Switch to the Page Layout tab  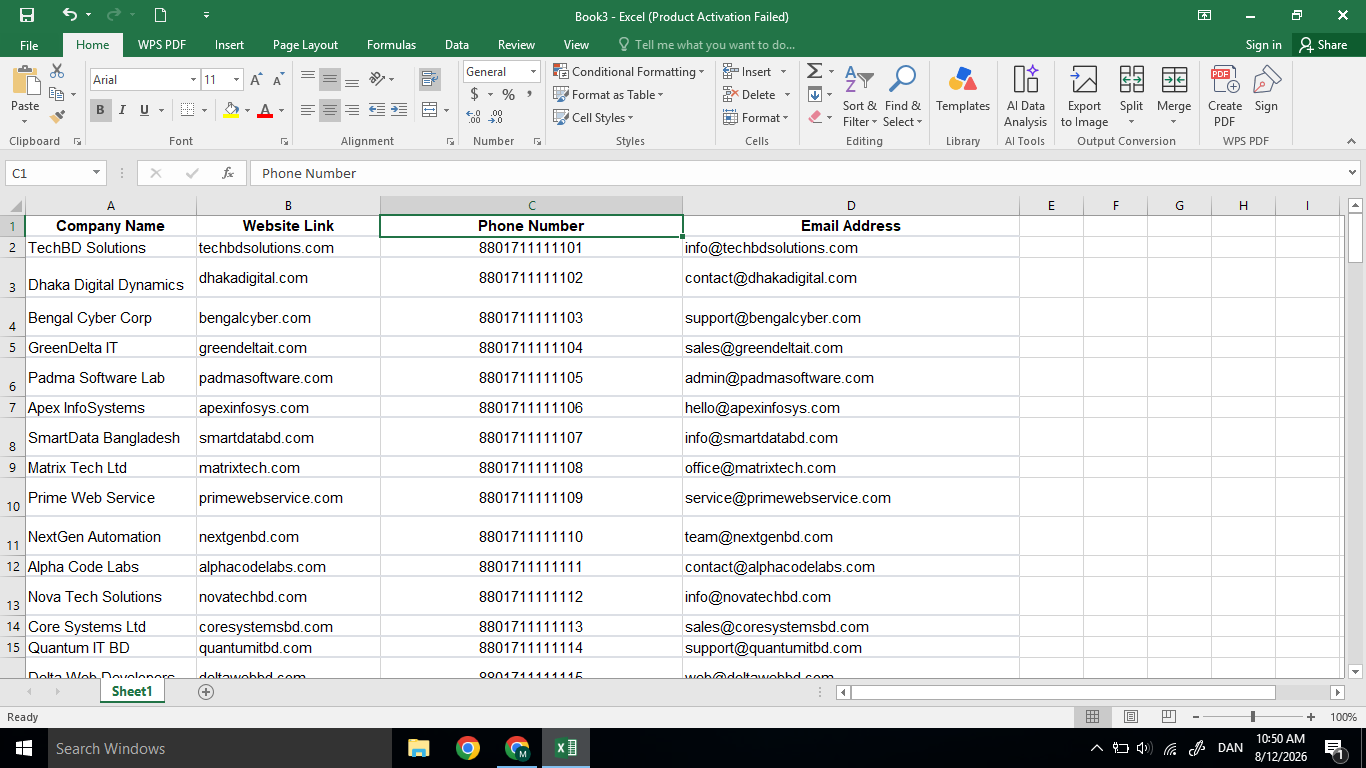(x=305, y=45)
